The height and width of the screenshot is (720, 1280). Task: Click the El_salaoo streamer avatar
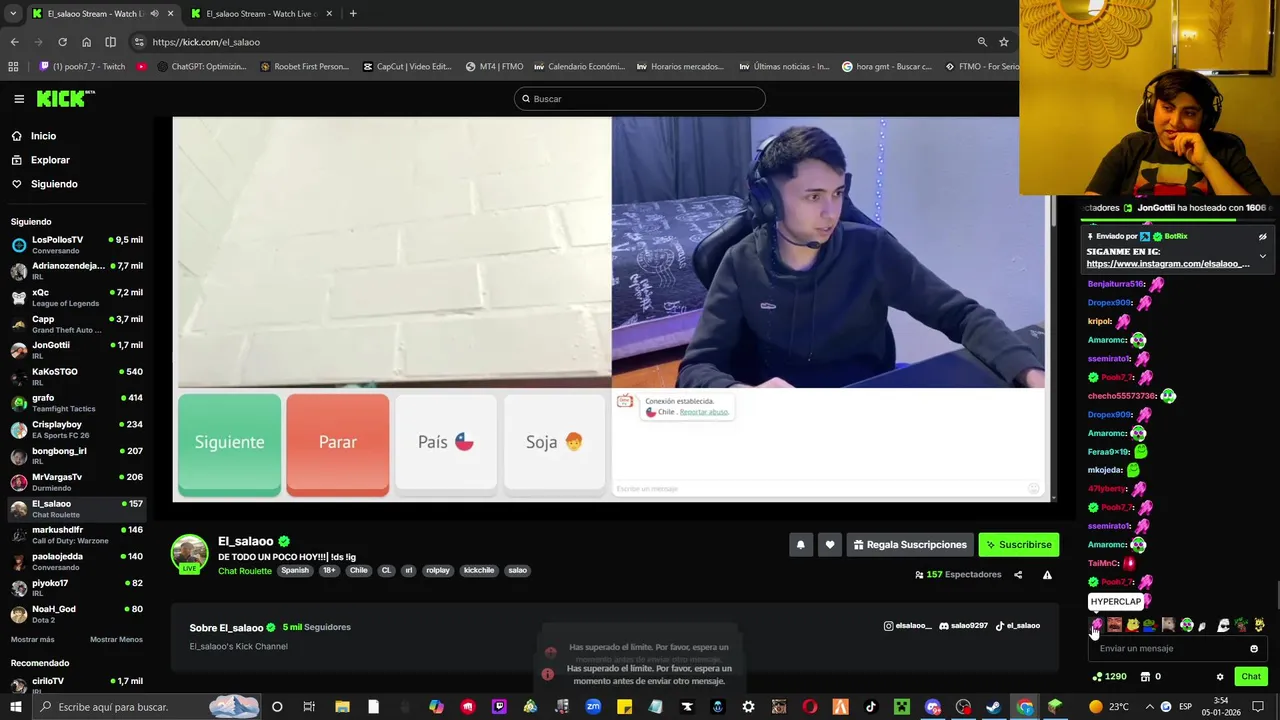click(x=189, y=552)
